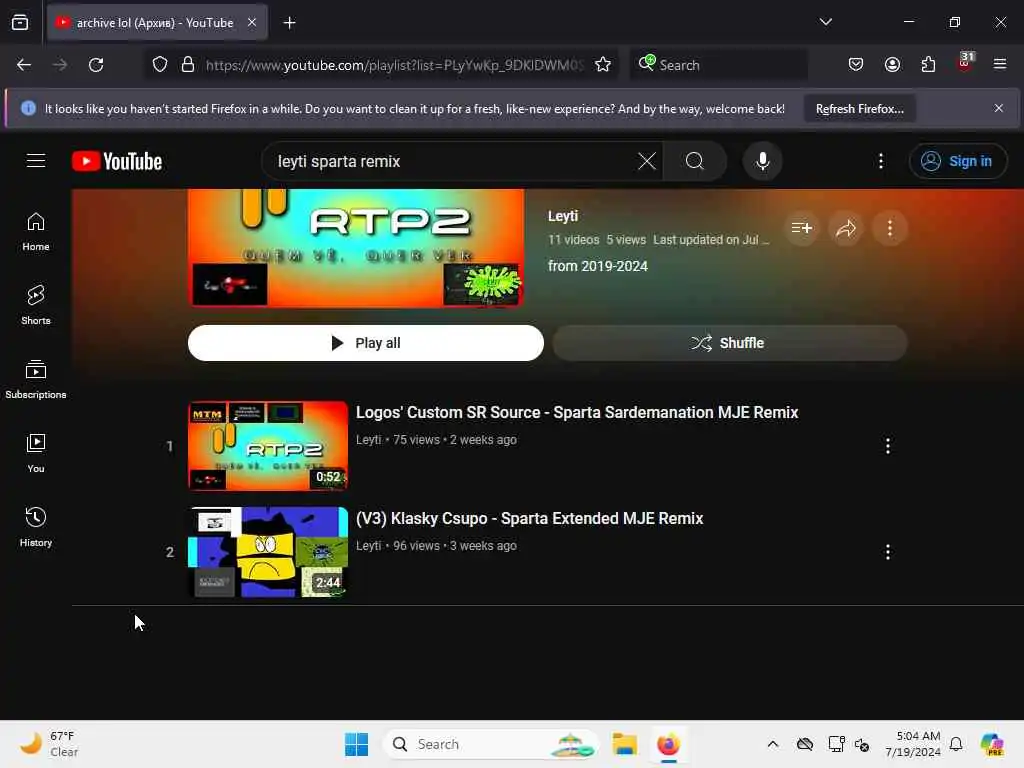Screen dimensions: 1024x768
Task: Open Firefox extensions puzzle icon
Action: tap(929, 65)
